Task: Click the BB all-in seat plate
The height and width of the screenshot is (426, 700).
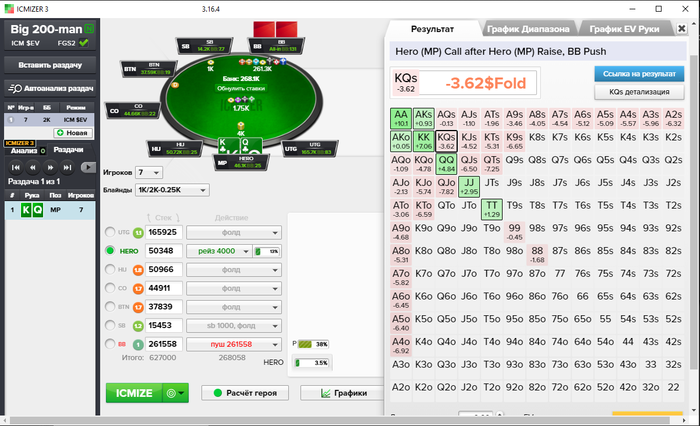Action: [276, 46]
